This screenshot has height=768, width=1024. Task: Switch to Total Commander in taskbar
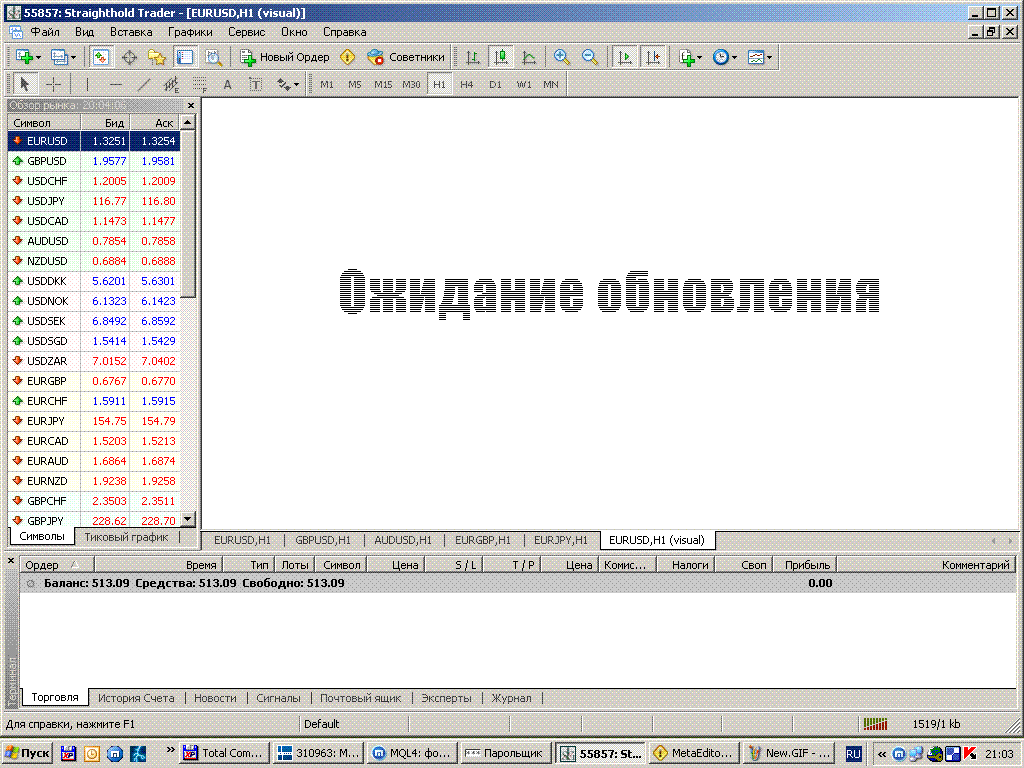click(x=224, y=753)
